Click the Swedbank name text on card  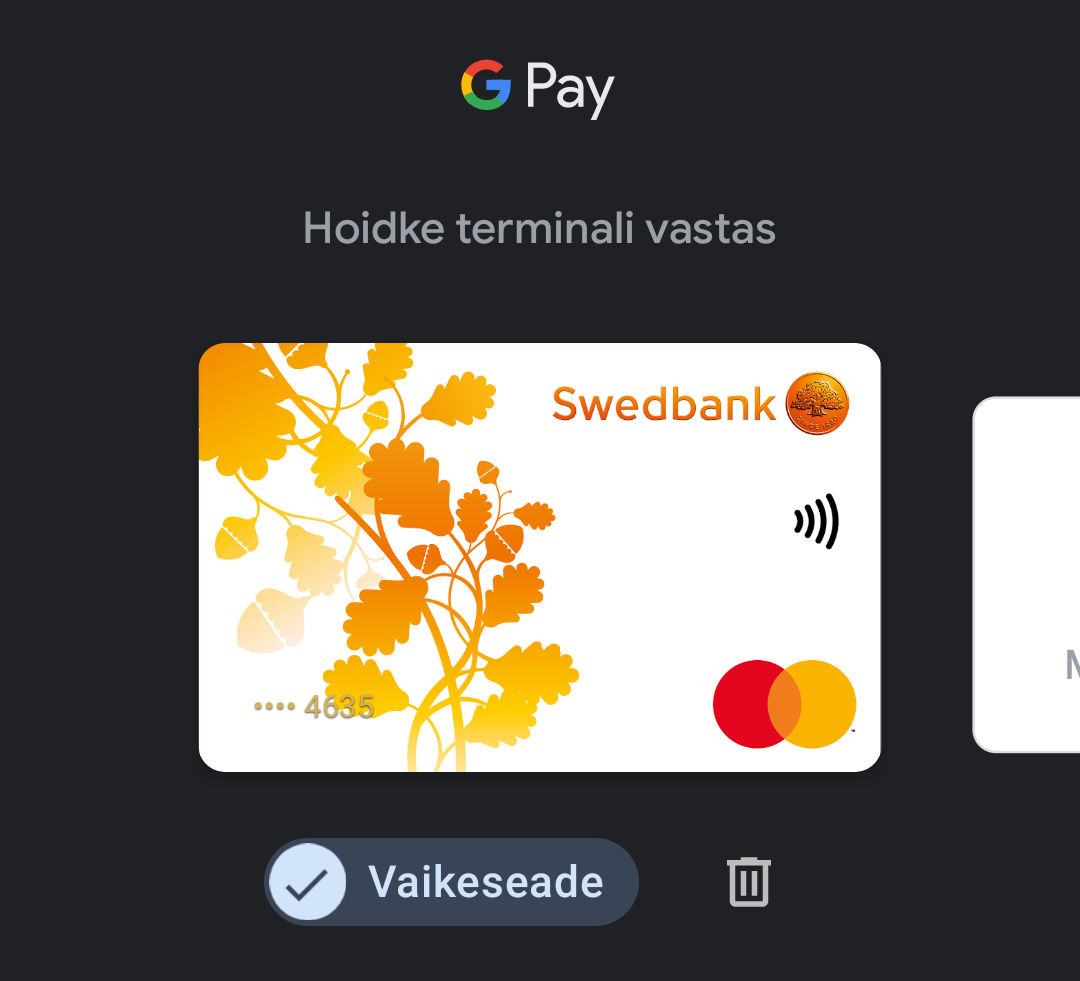664,404
